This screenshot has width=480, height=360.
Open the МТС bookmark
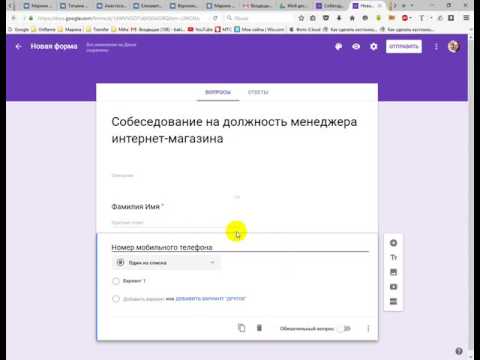point(223,29)
